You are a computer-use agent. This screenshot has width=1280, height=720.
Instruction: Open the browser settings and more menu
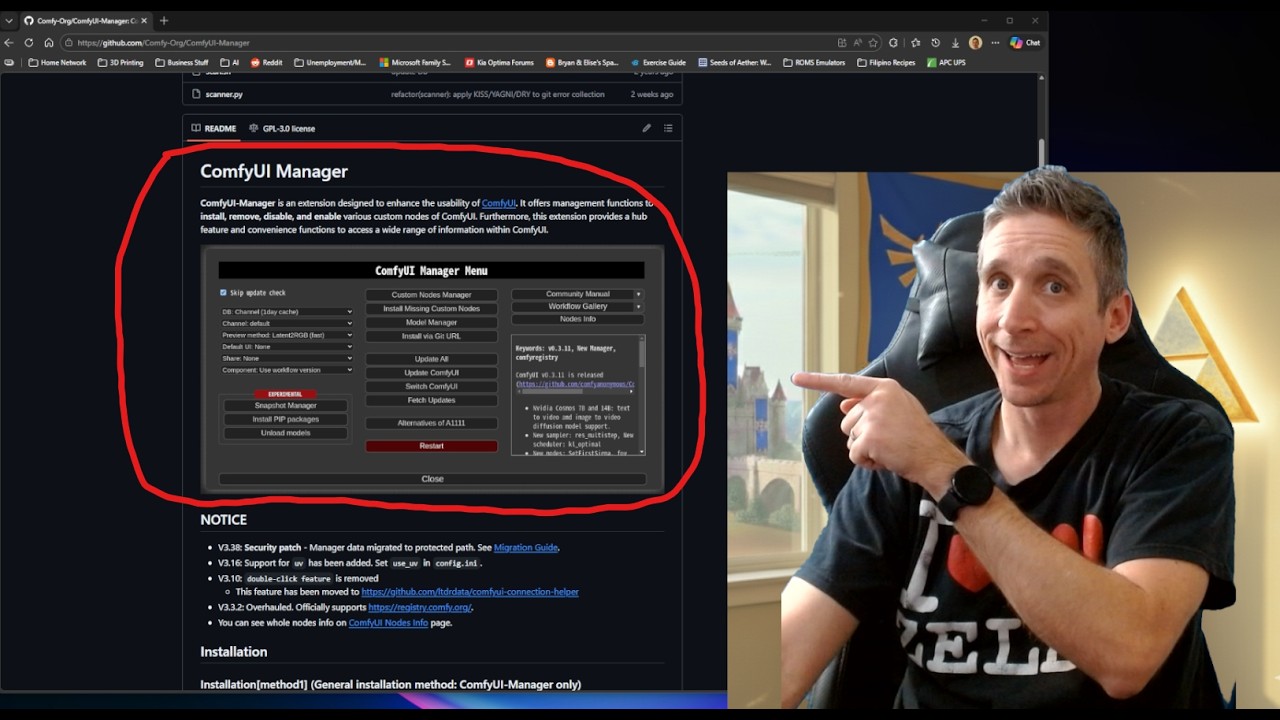tap(995, 43)
